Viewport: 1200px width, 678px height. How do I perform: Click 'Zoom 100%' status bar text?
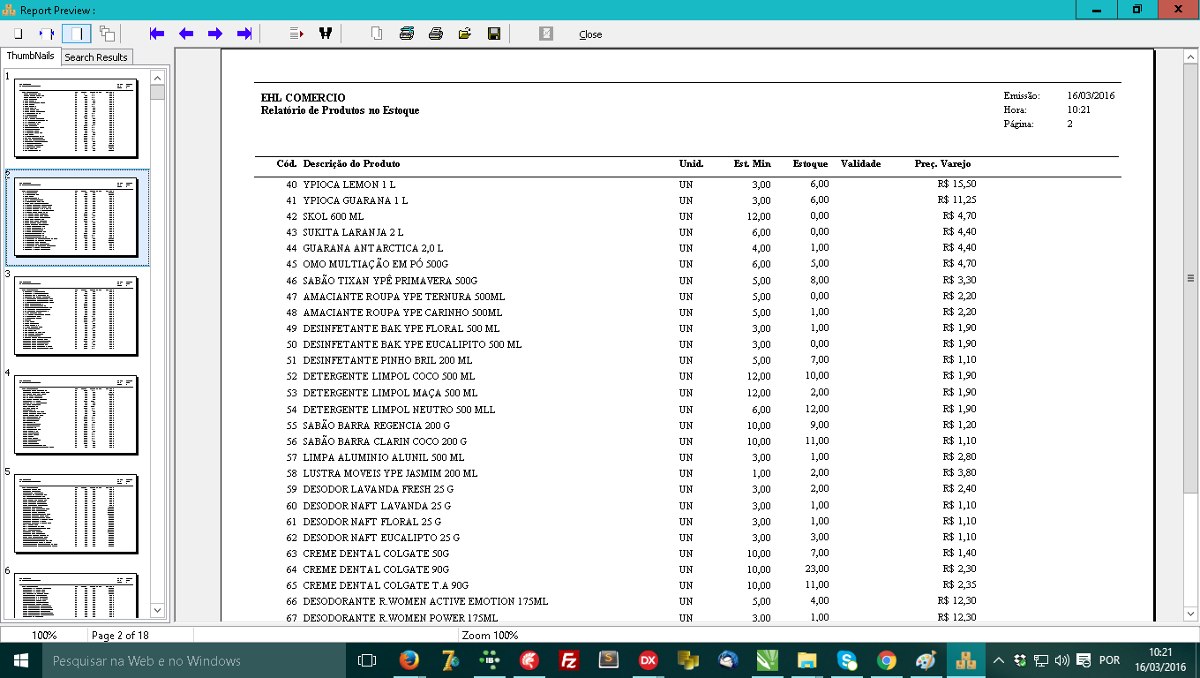point(490,635)
